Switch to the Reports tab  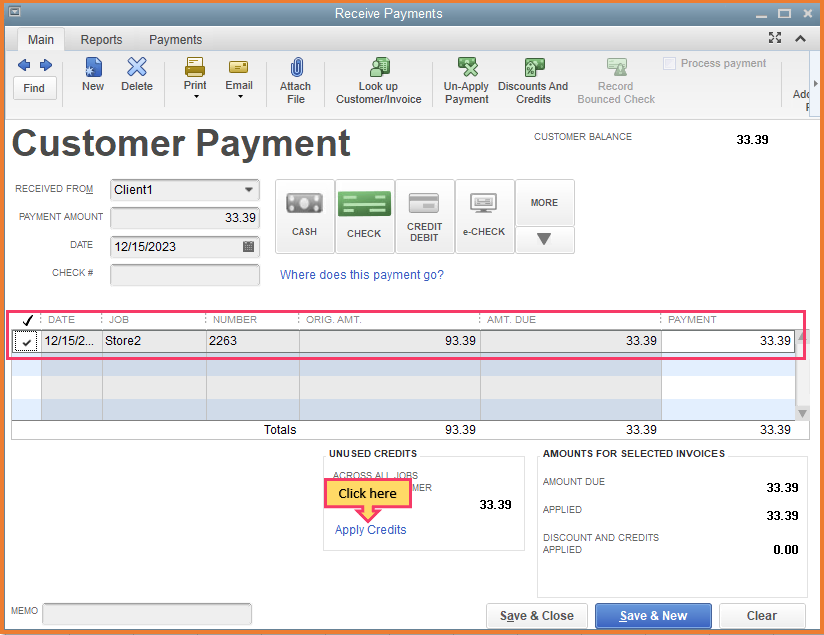(x=101, y=40)
